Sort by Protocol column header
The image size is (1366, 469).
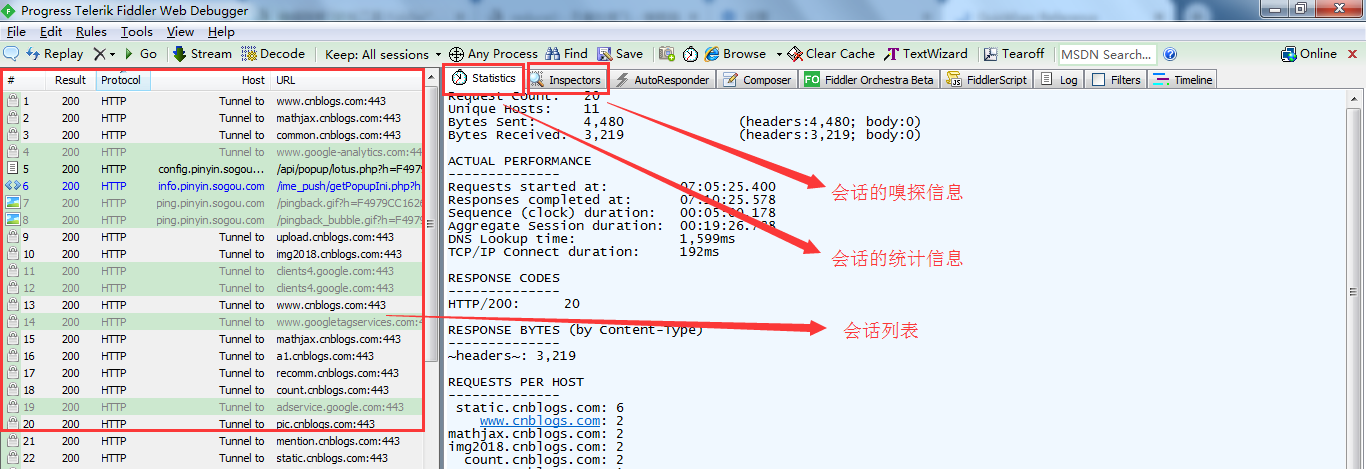tap(123, 80)
